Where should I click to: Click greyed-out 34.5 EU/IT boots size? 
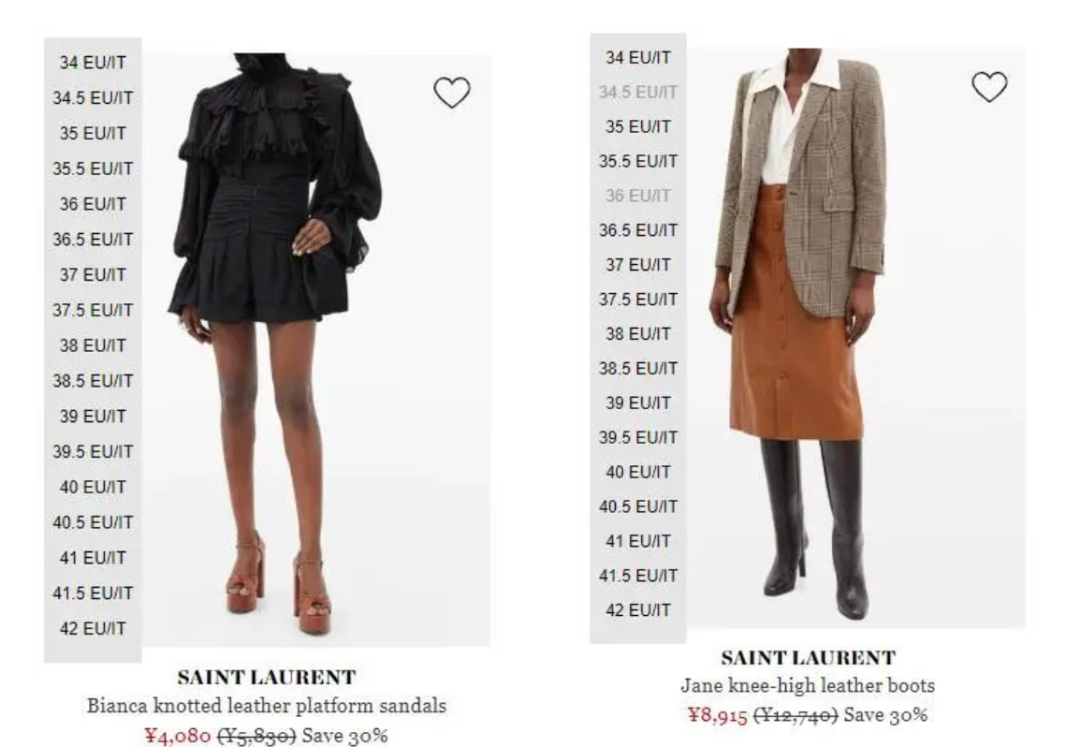[638, 92]
